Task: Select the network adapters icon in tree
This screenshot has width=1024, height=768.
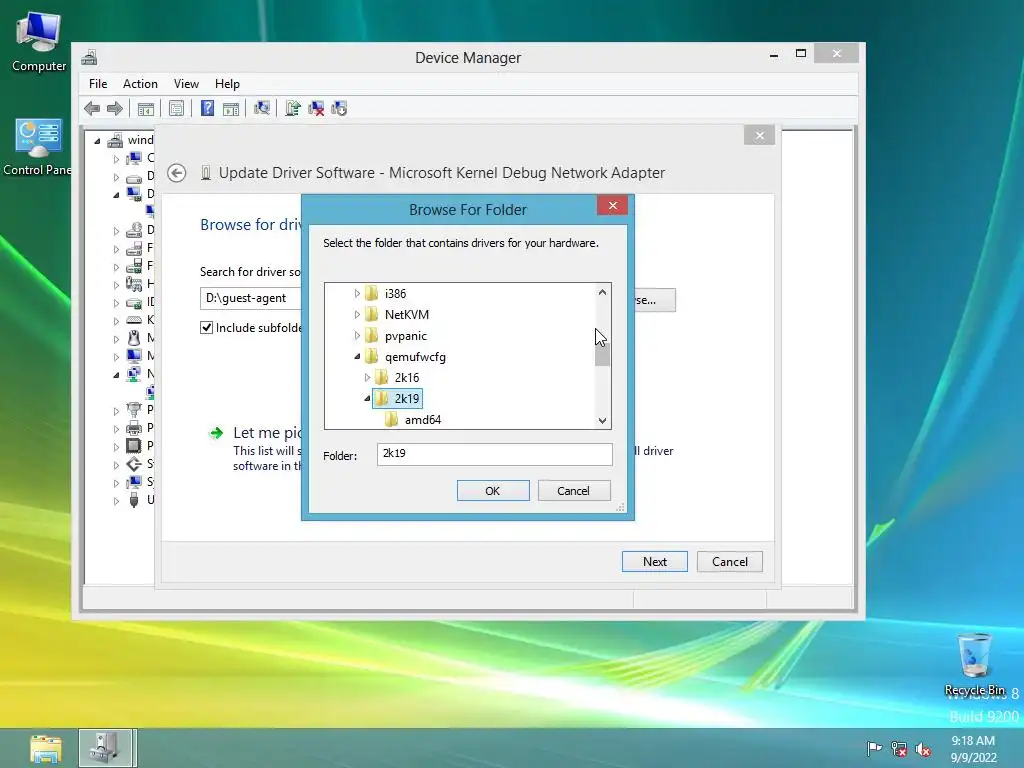Action: (134, 374)
